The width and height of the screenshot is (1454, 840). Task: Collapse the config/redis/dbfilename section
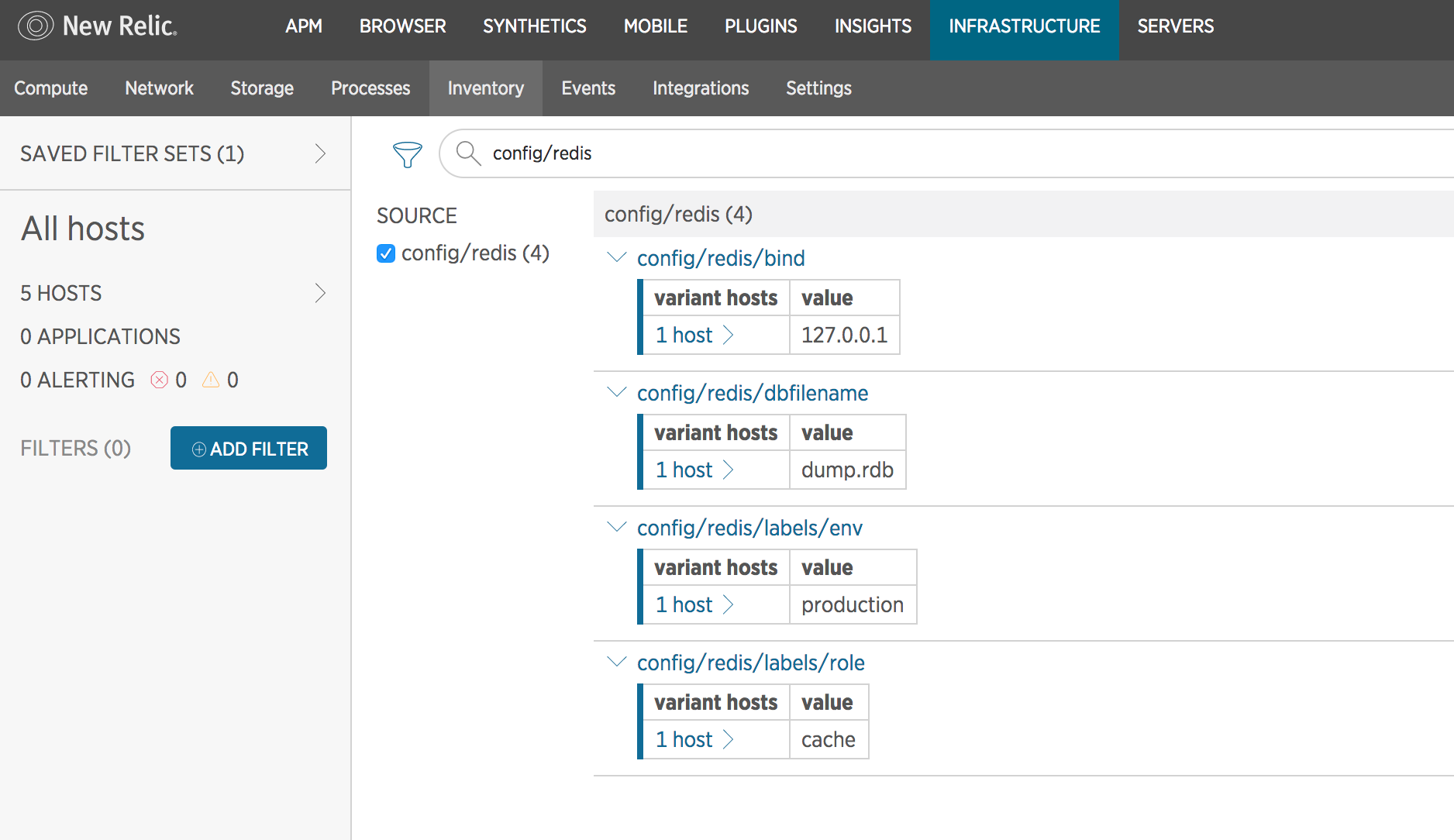(617, 392)
